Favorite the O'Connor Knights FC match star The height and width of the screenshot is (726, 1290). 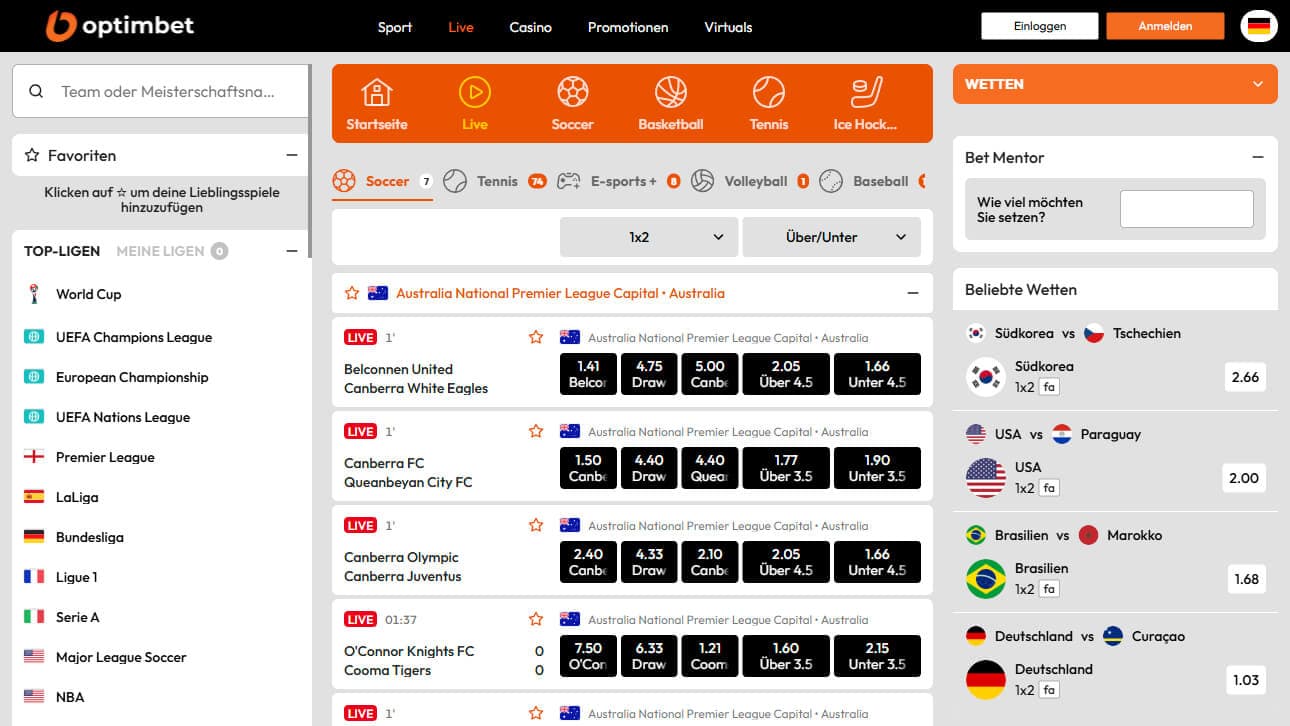[536, 619]
